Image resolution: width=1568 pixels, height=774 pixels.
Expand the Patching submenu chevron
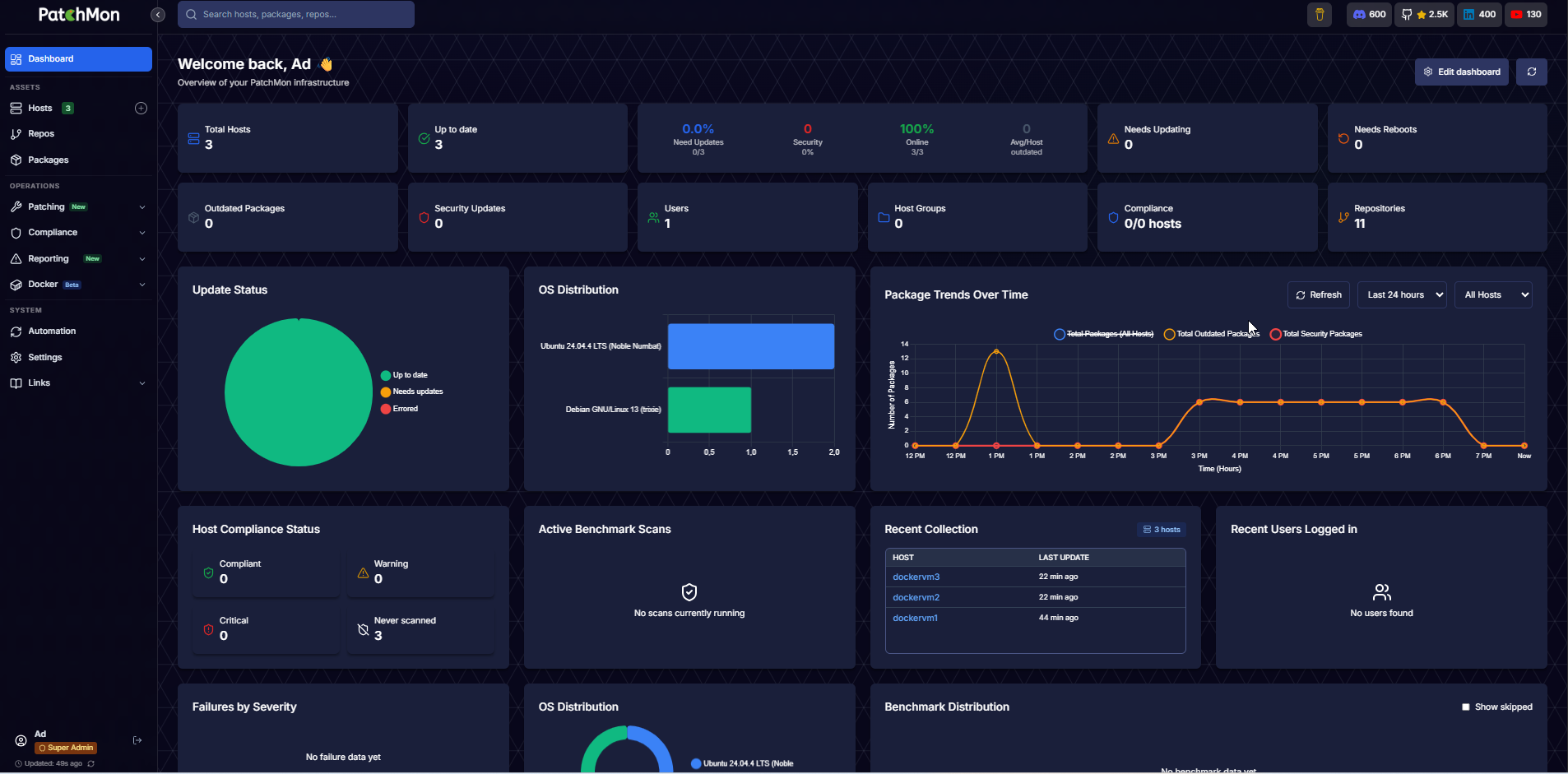[x=142, y=207]
